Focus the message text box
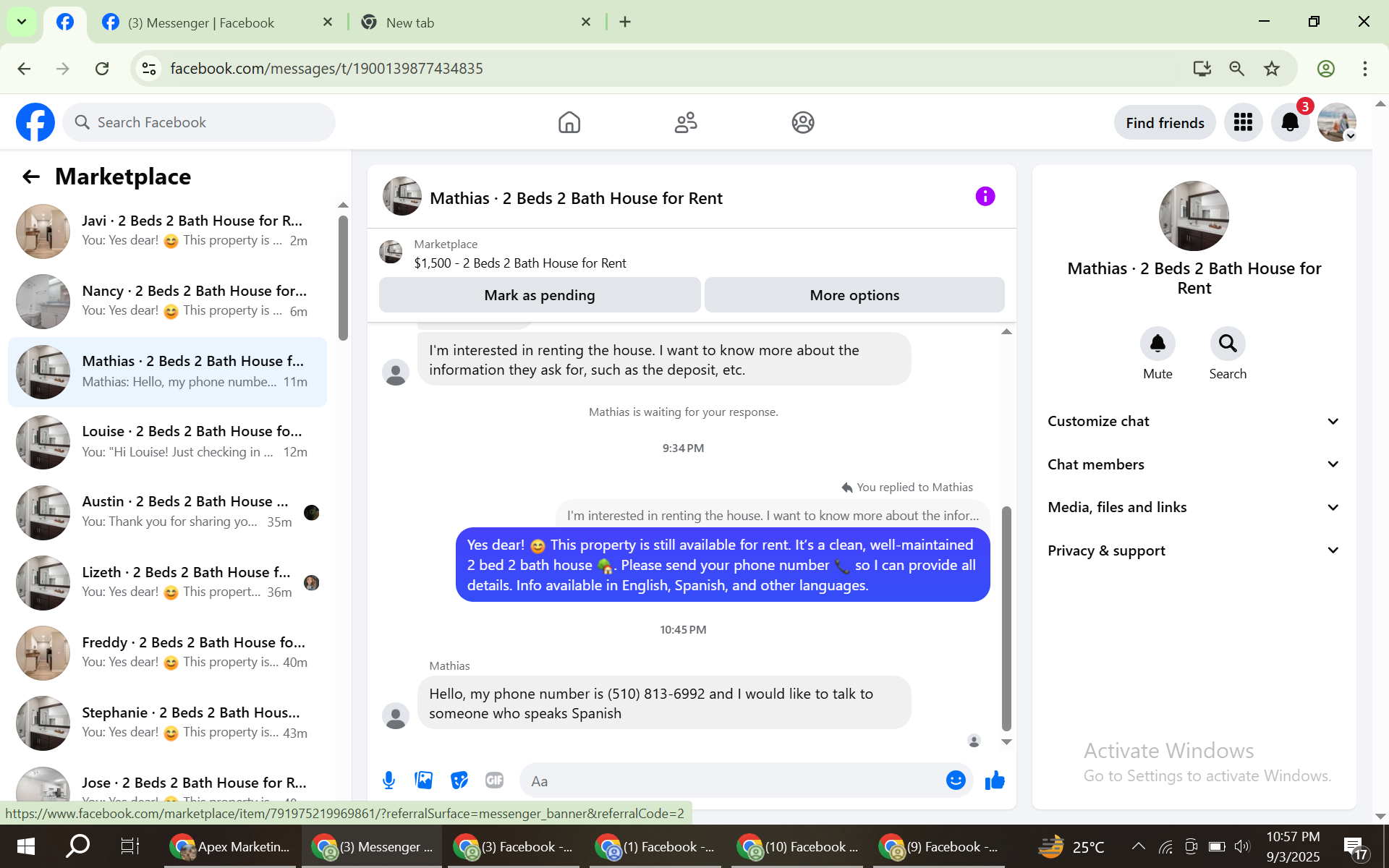This screenshot has height=868, width=1389. tap(731, 781)
